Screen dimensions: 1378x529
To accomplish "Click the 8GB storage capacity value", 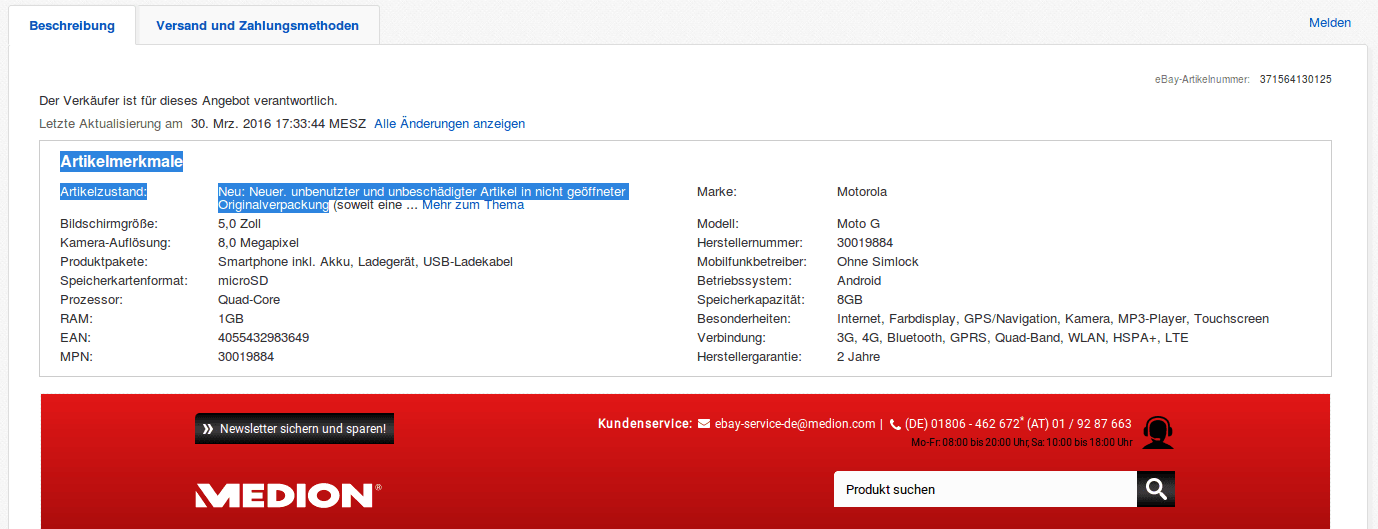I will 850,300.
